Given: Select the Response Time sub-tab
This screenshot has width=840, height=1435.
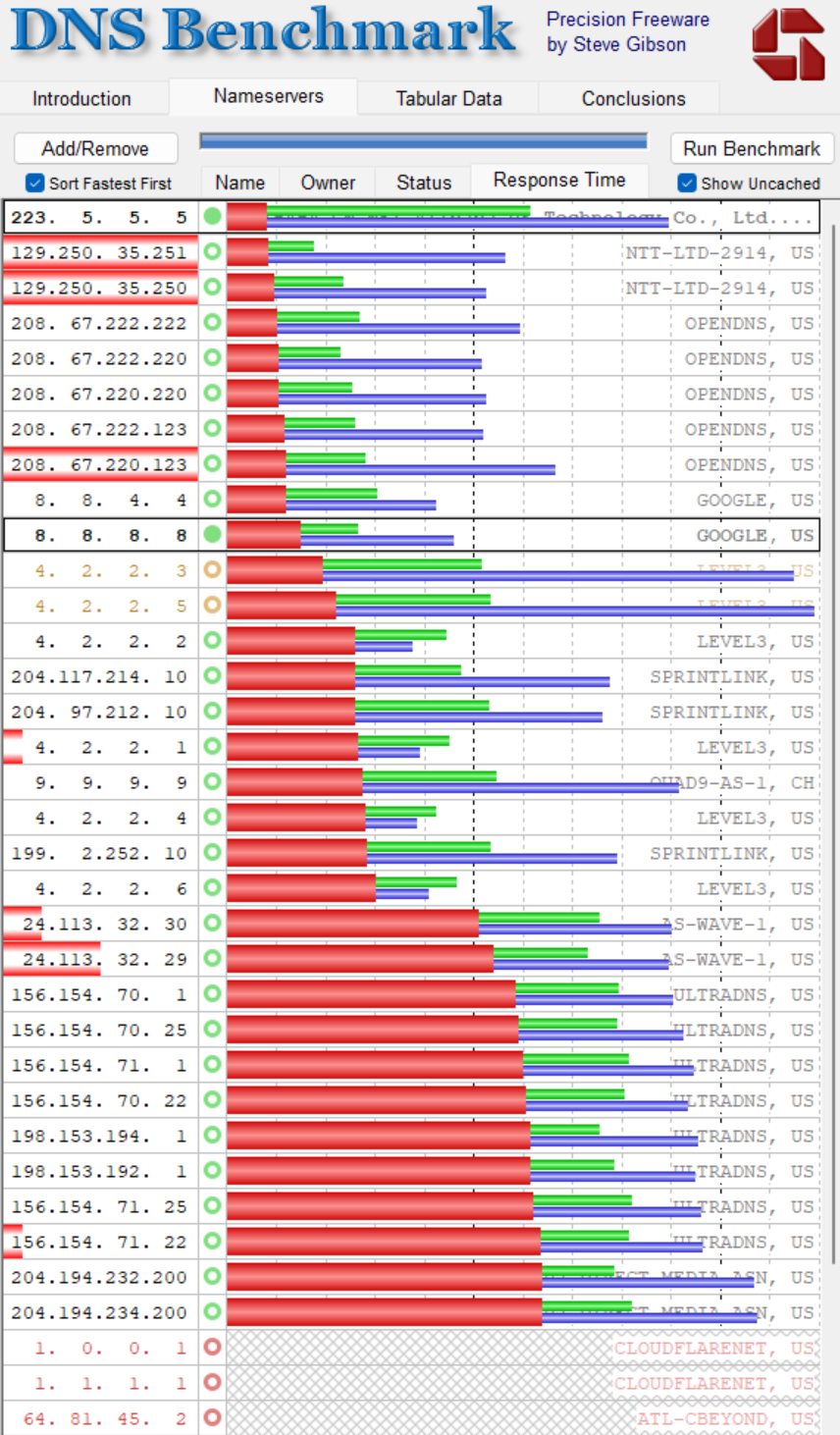Looking at the screenshot, I should [559, 181].
